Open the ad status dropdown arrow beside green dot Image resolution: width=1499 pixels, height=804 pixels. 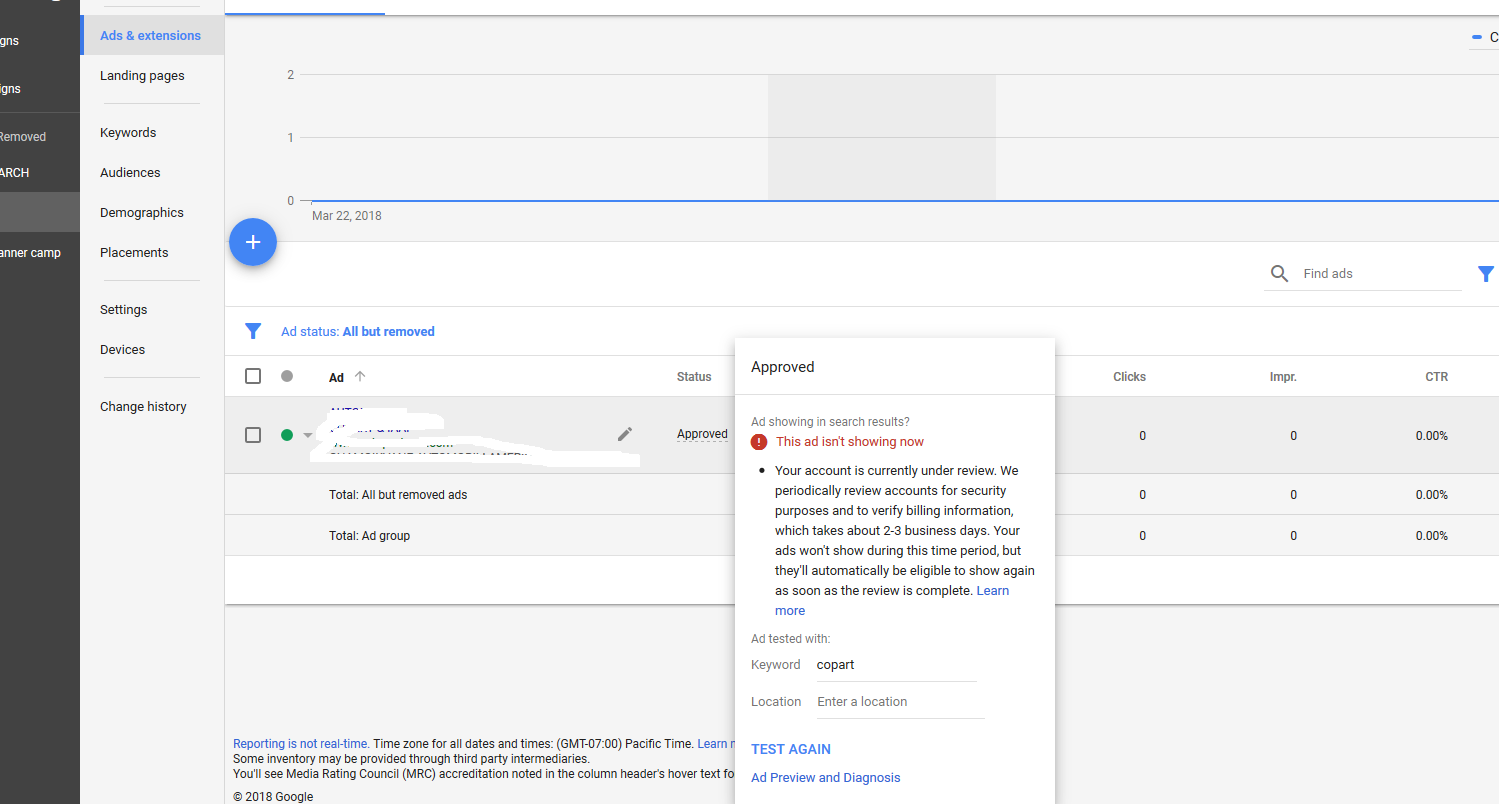click(308, 436)
